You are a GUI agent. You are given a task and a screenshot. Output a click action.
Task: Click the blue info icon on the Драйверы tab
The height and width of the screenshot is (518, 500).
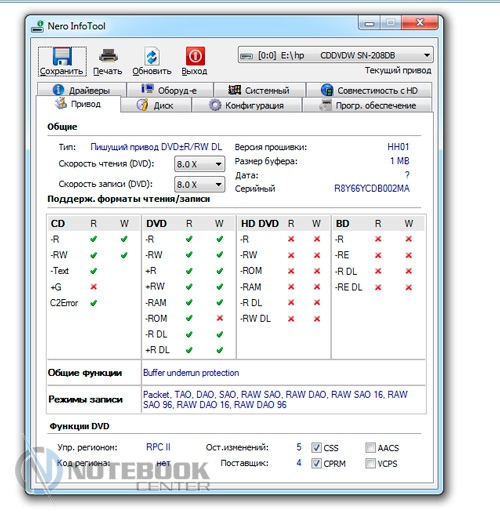point(58,90)
